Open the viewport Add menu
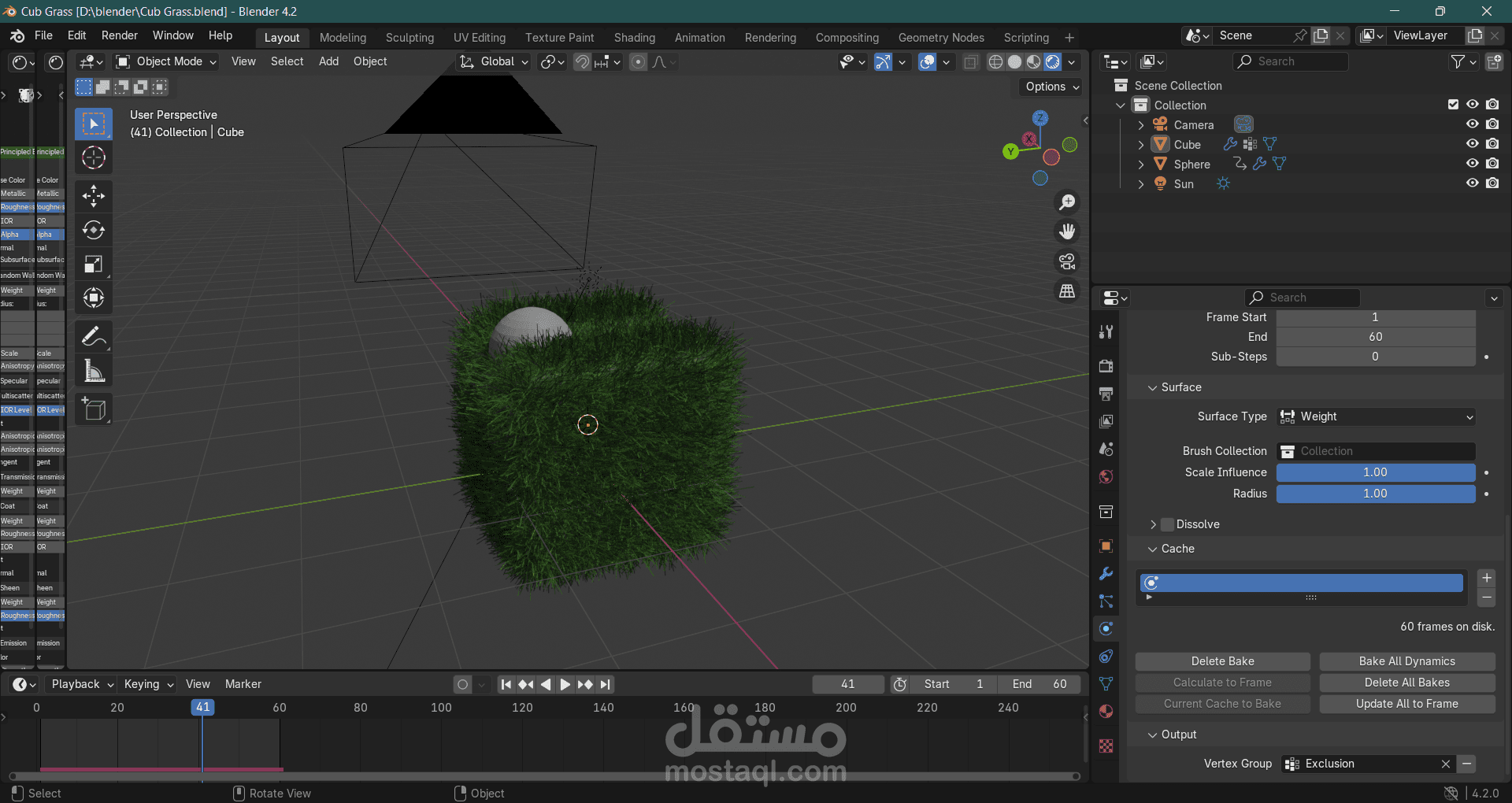Screen dimensions: 1512x803 click(328, 62)
